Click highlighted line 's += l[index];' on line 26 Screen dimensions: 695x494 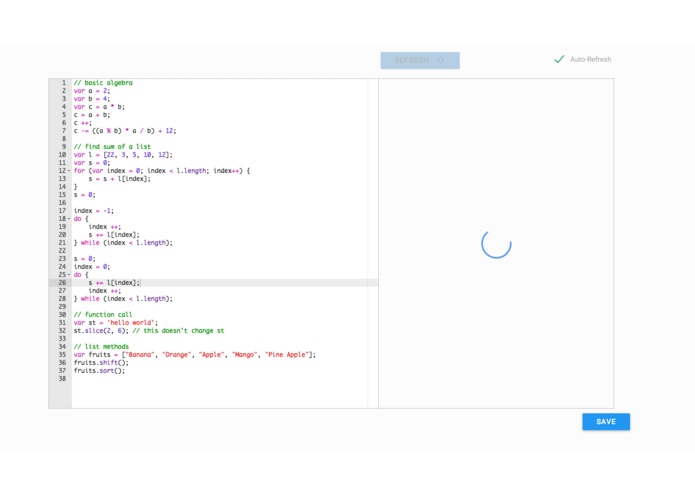tap(114, 283)
